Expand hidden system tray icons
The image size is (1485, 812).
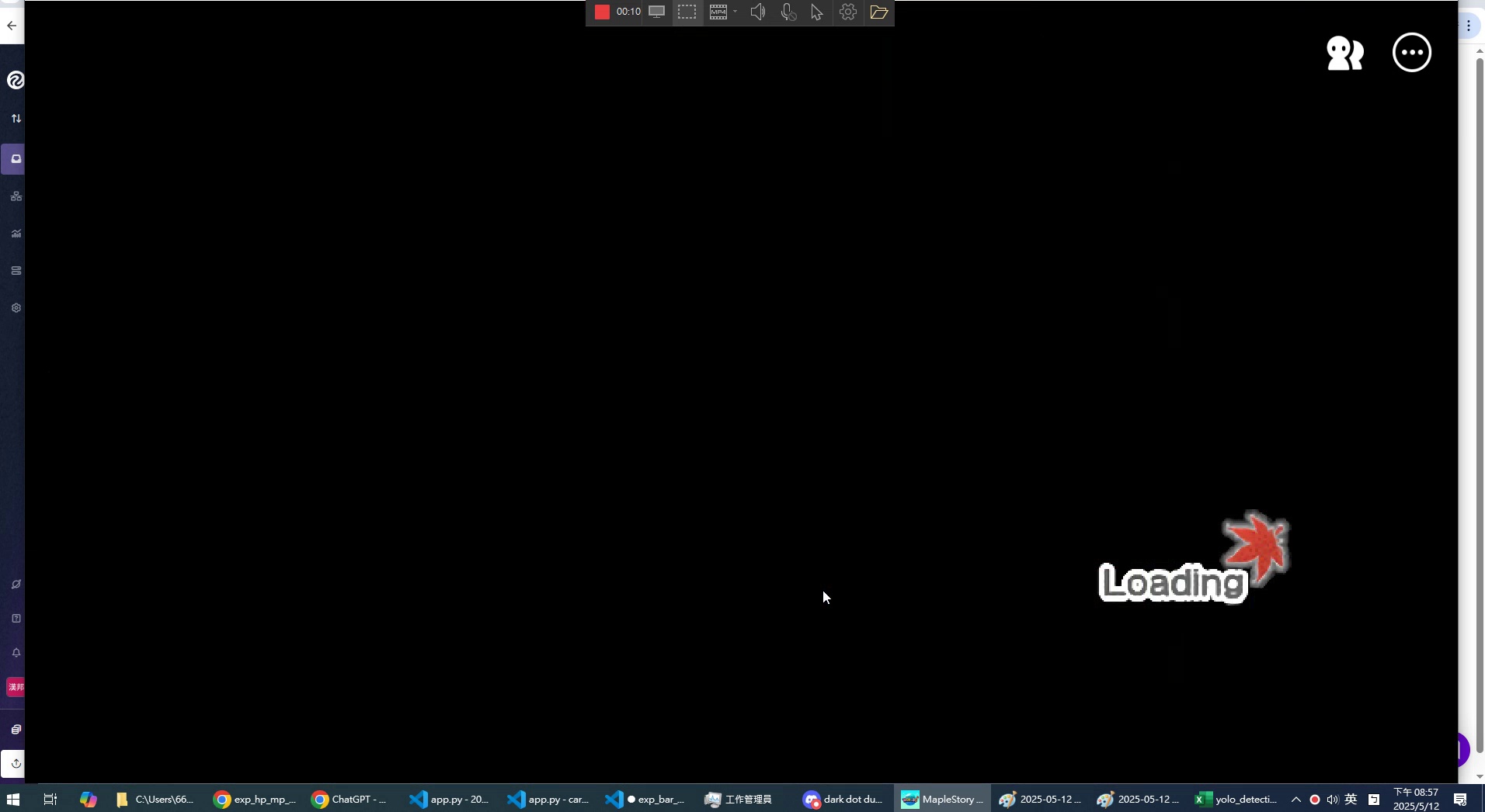click(x=1295, y=799)
